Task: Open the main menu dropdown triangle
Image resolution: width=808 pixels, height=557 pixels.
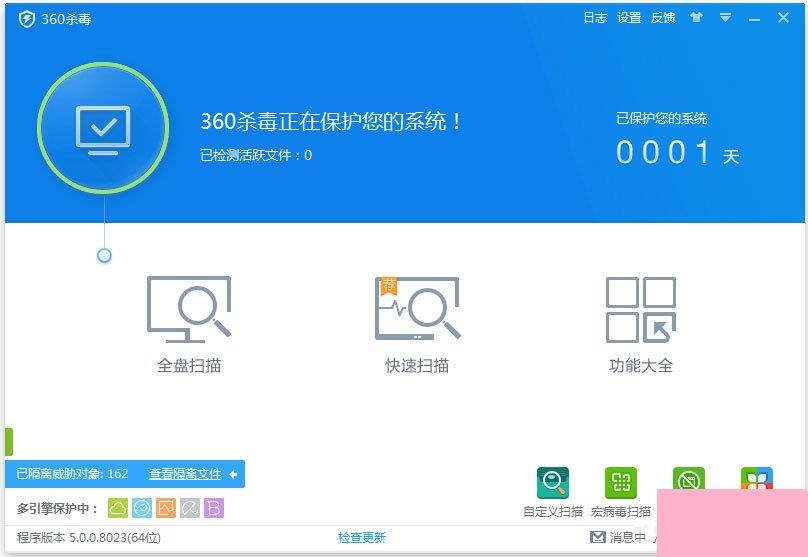Action: [725, 18]
